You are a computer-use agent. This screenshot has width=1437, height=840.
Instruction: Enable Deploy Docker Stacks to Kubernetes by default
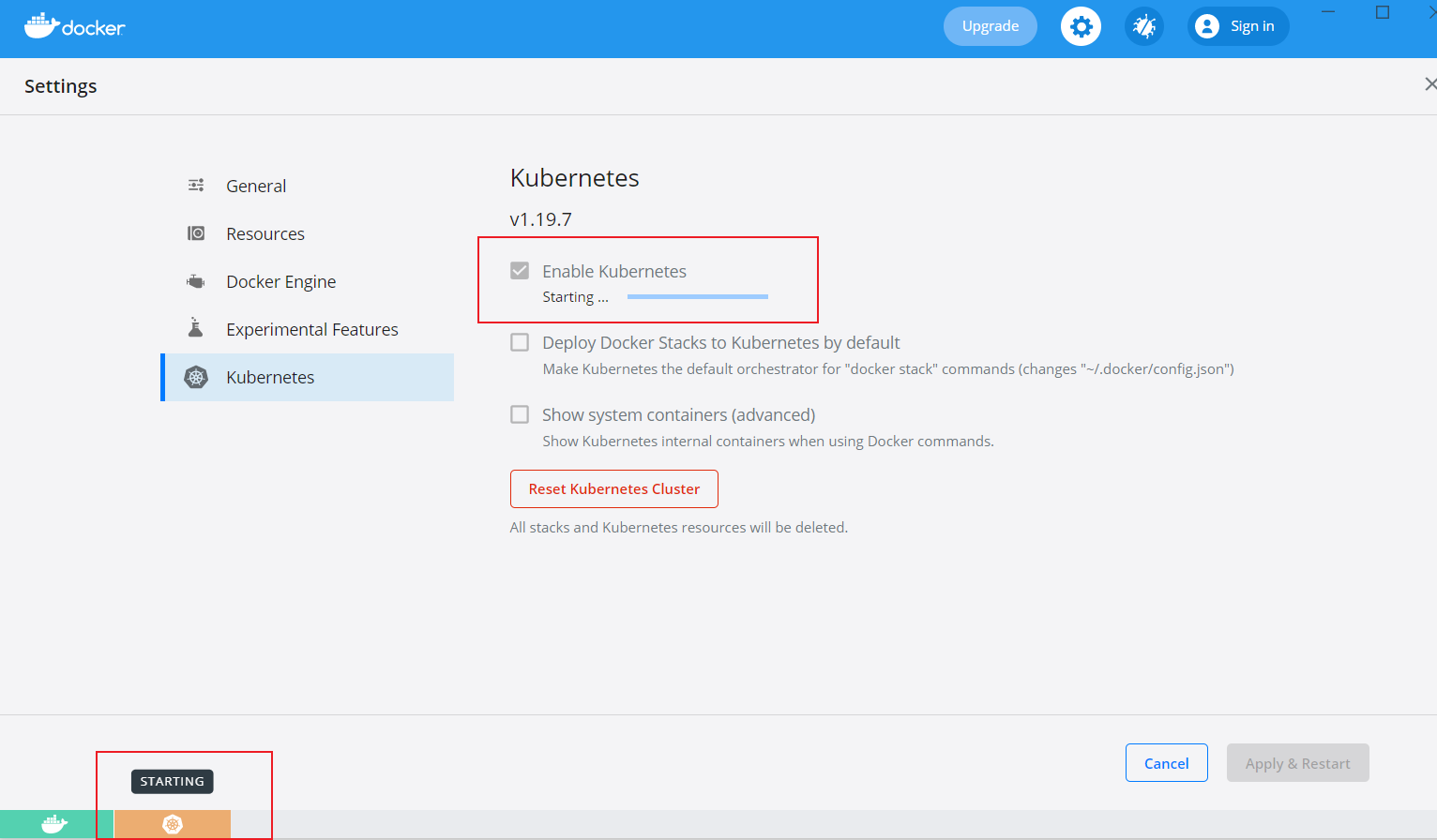pyautogui.click(x=520, y=342)
